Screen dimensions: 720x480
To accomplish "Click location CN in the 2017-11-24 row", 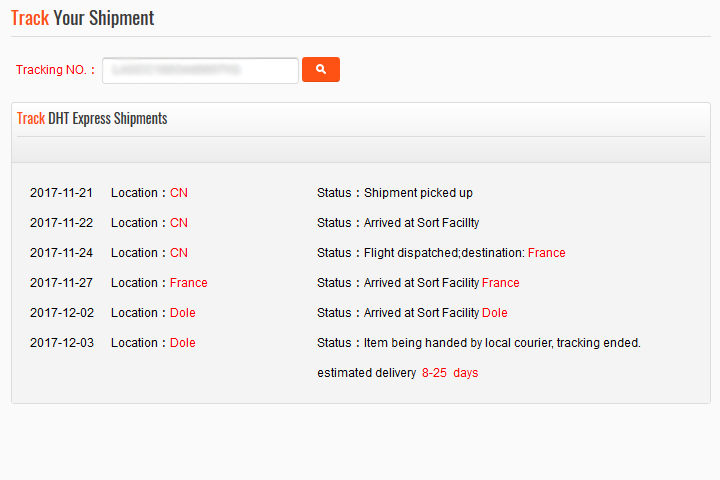I will [179, 253].
